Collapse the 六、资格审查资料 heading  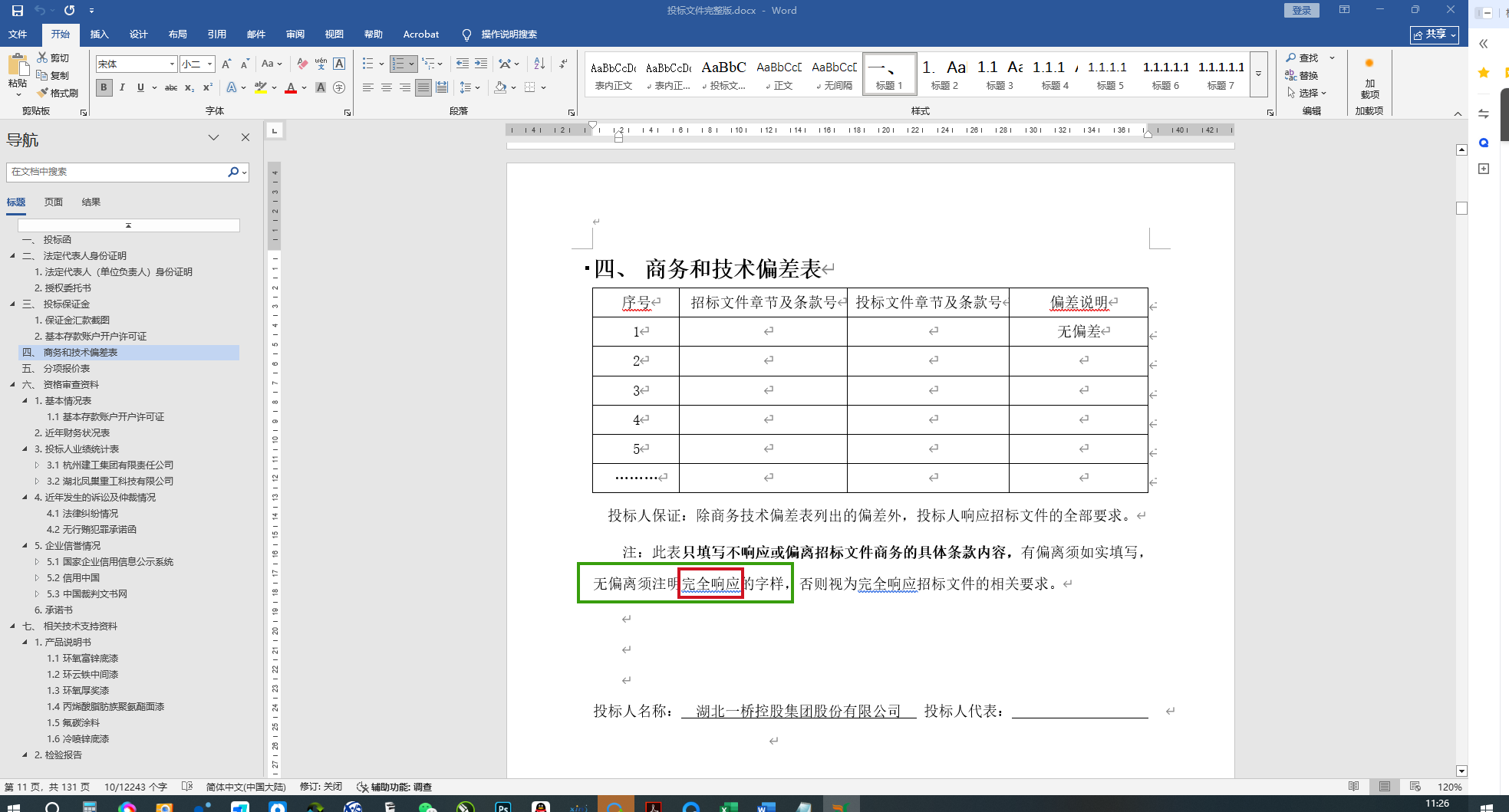pos(12,385)
